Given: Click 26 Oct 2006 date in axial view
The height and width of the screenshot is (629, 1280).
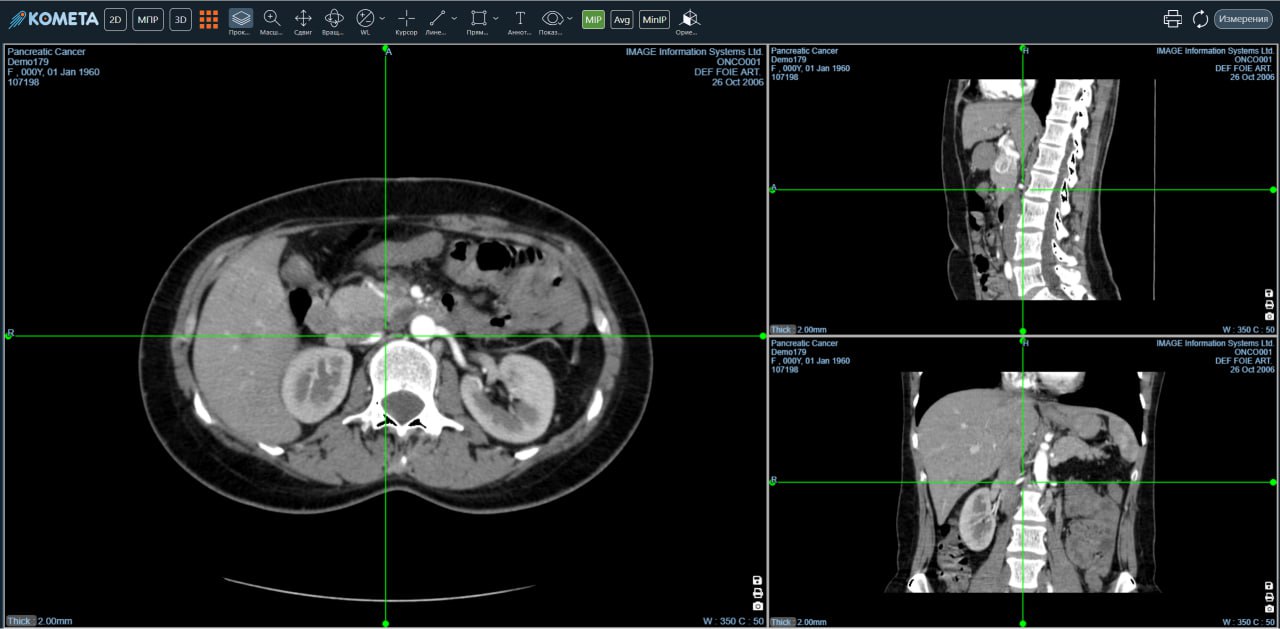Looking at the screenshot, I should click(x=737, y=82).
